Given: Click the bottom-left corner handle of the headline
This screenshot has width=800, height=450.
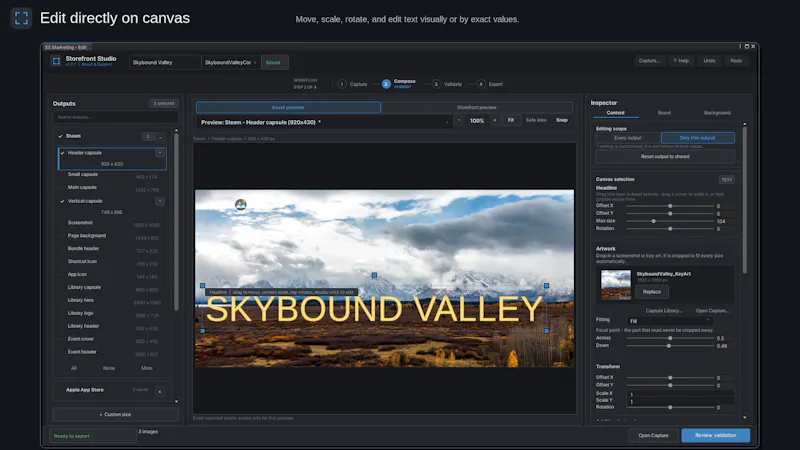Looking at the screenshot, I should pyautogui.click(x=203, y=331).
